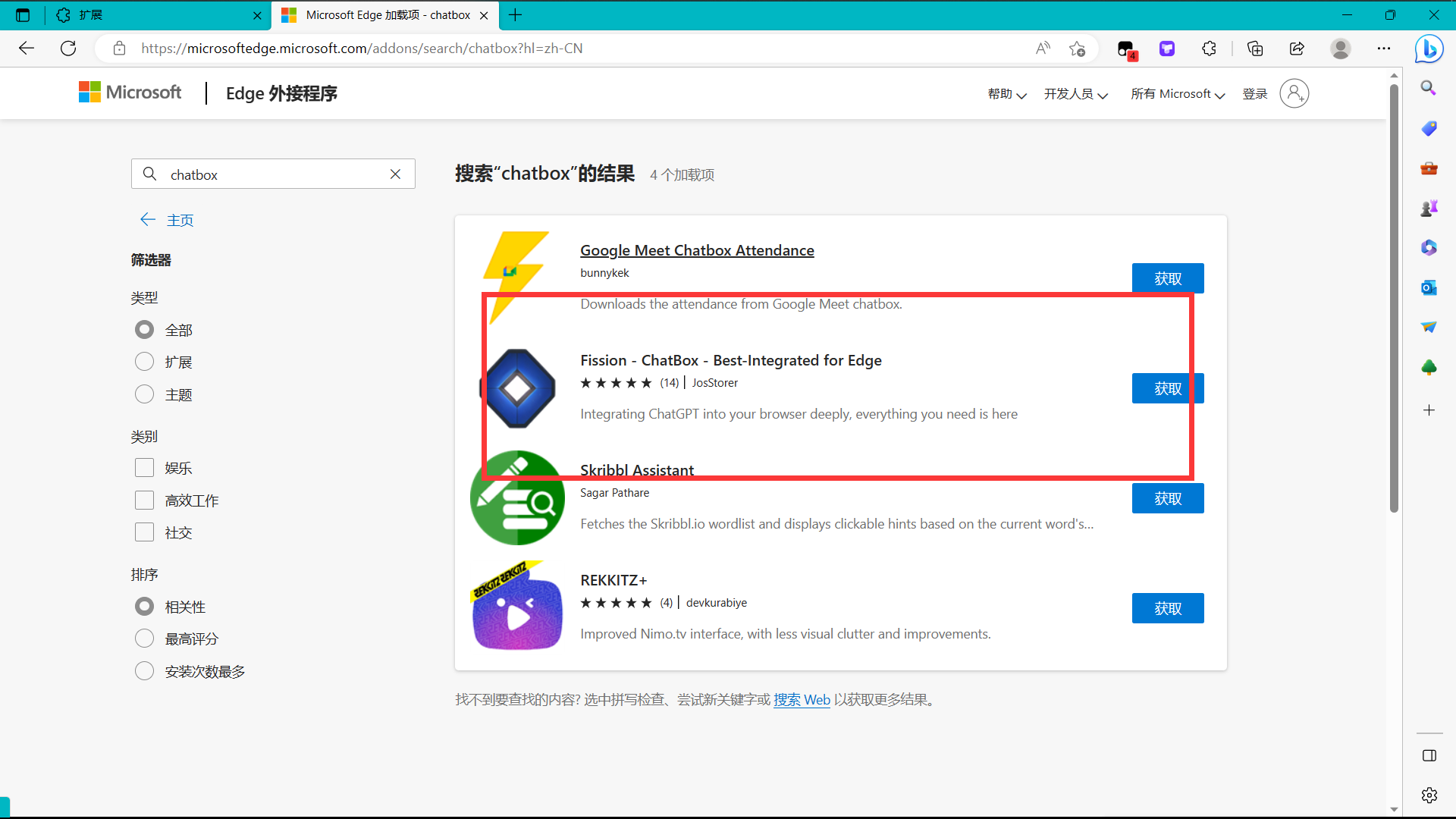This screenshot has width=1456, height=819.
Task: Open the sidebar shopping tag icon
Action: (x=1429, y=128)
